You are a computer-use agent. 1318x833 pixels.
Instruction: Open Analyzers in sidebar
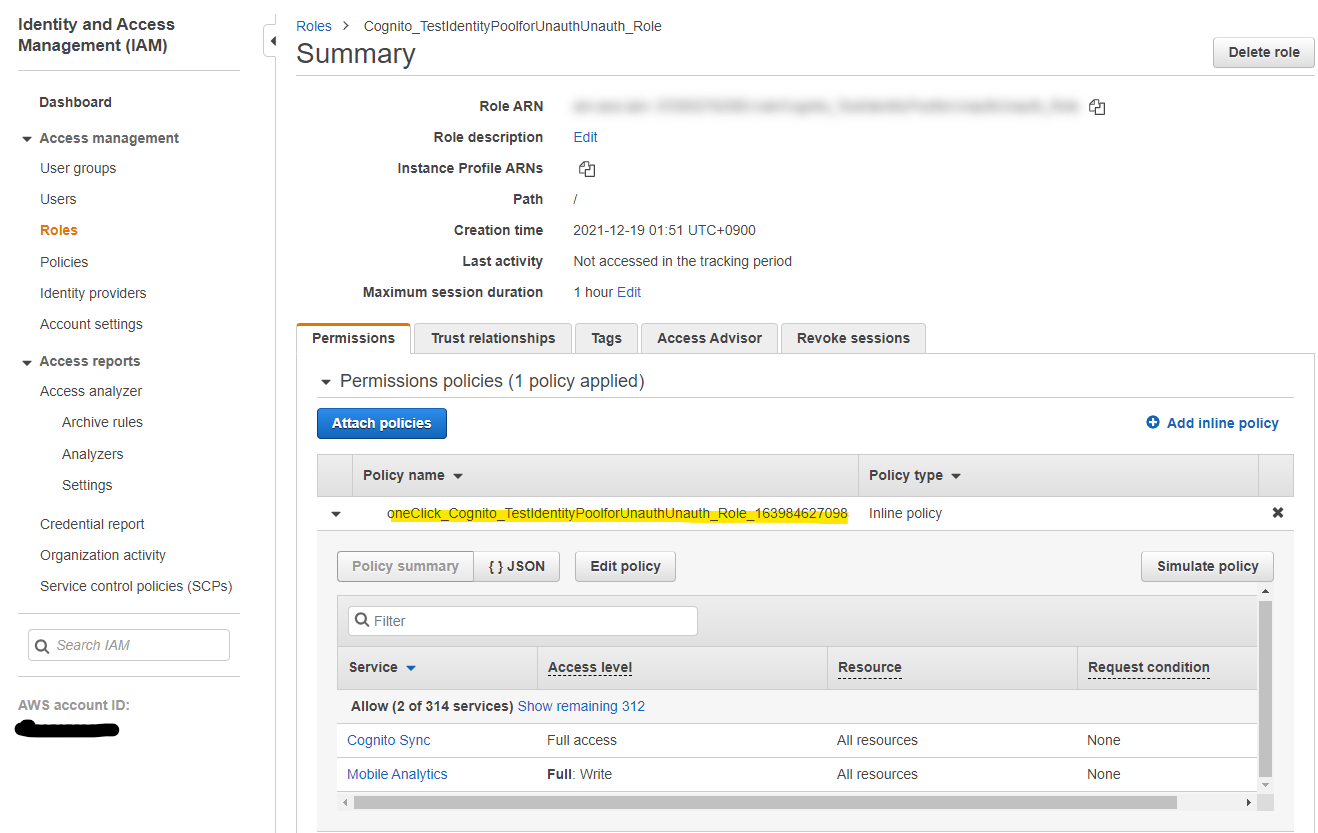pos(92,454)
